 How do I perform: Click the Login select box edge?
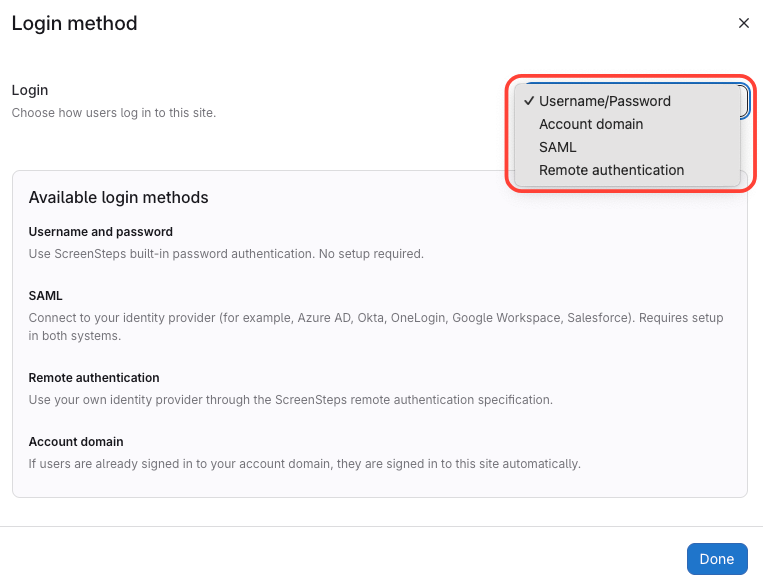pos(745,101)
